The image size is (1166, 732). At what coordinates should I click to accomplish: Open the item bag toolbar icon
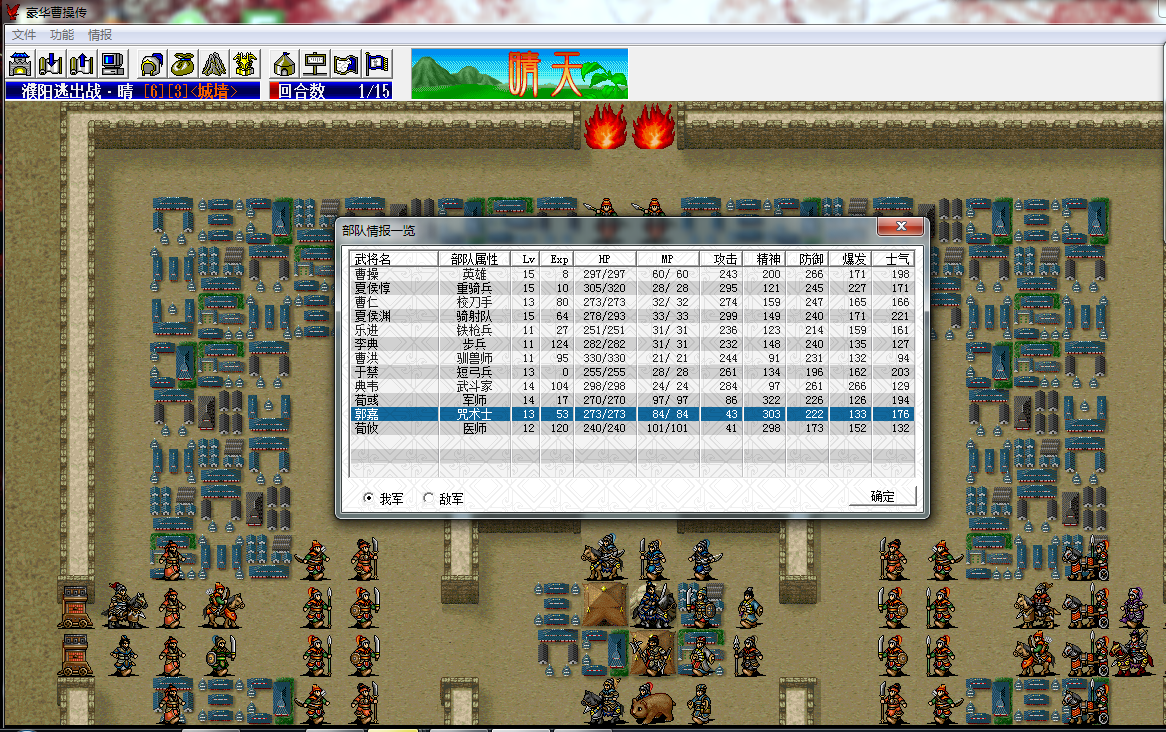(x=183, y=64)
